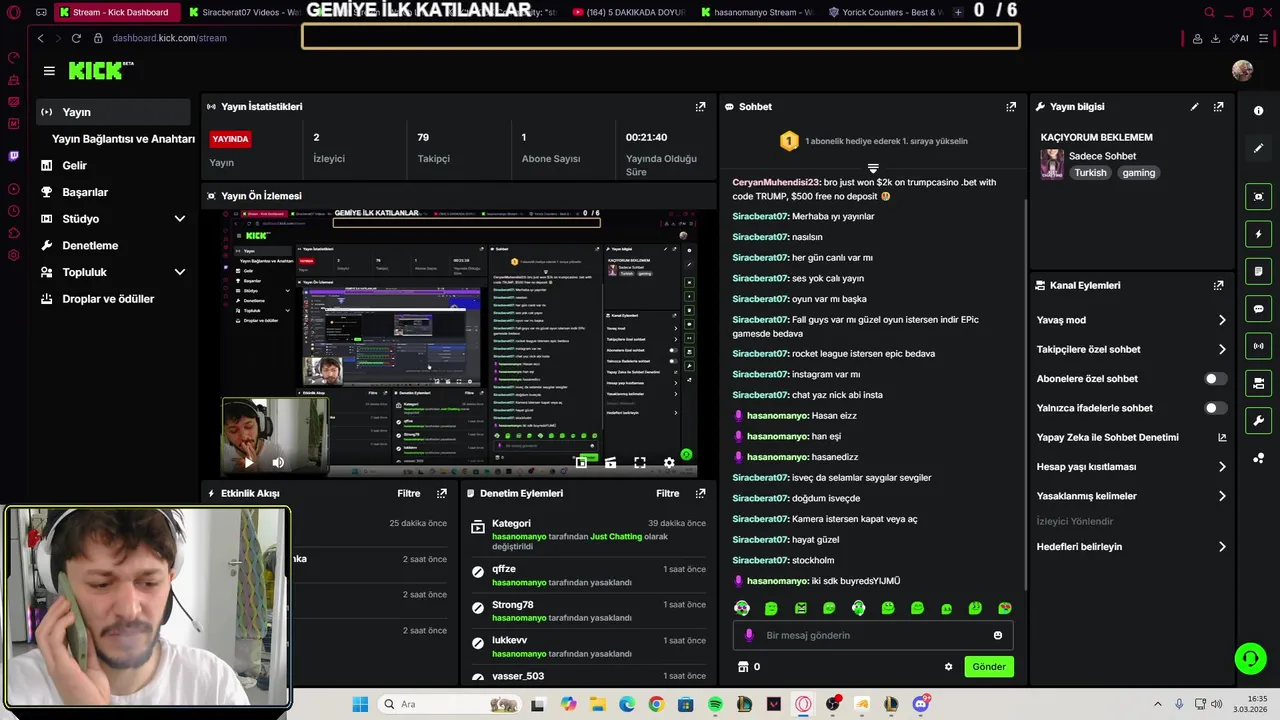Click username CeryanMuhendisi23 in chat
This screenshot has height=720, width=1280.
(x=776, y=183)
